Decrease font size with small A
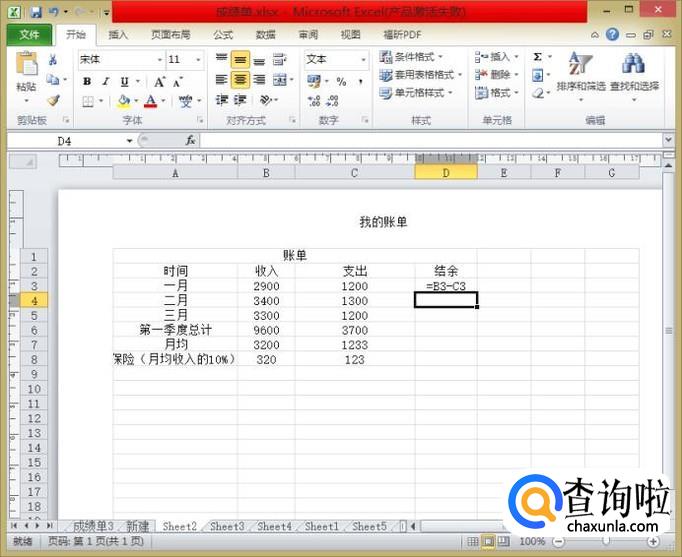682x557 pixels. (x=177, y=81)
